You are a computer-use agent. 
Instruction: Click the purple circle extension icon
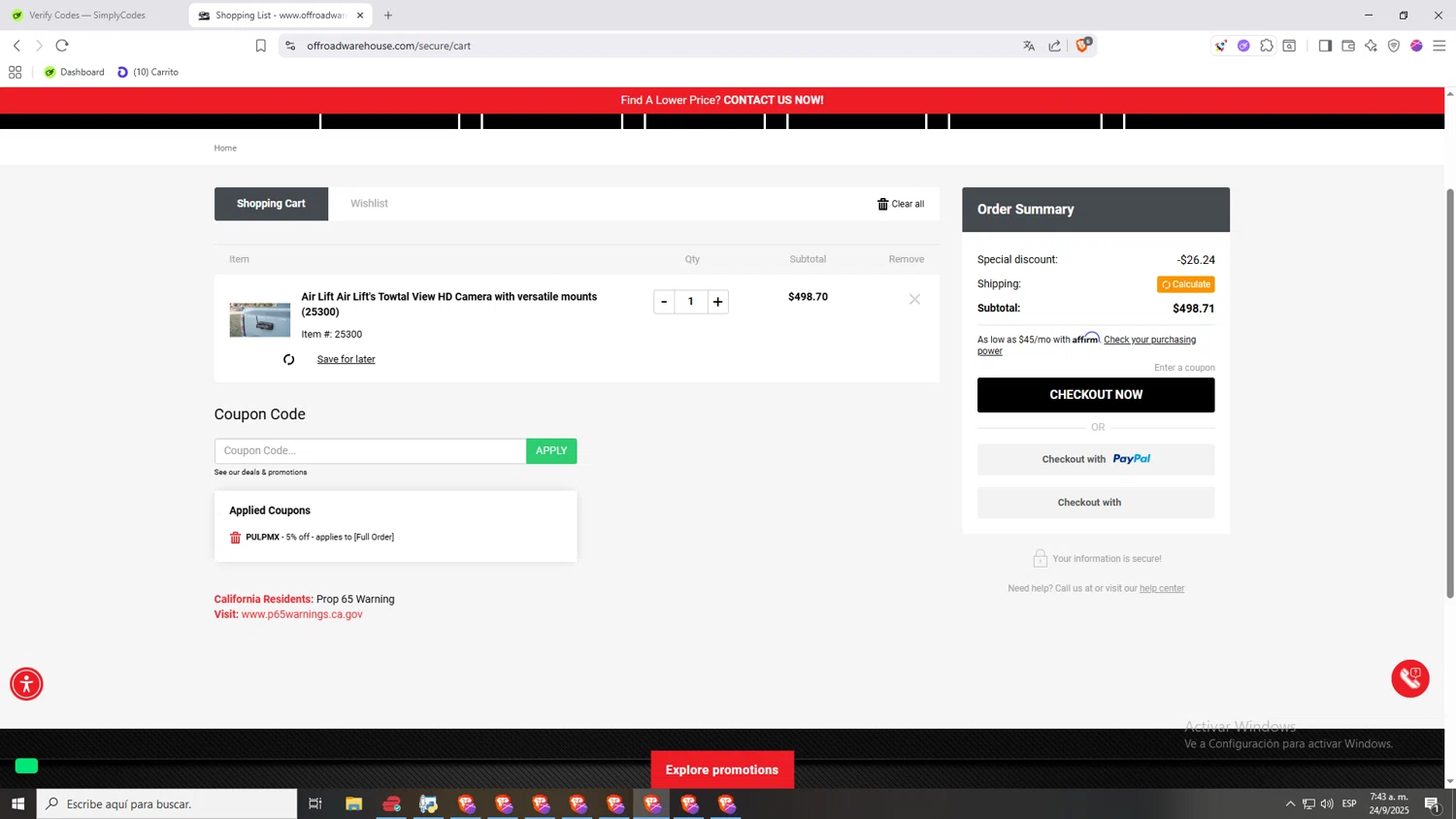pyautogui.click(x=1243, y=46)
